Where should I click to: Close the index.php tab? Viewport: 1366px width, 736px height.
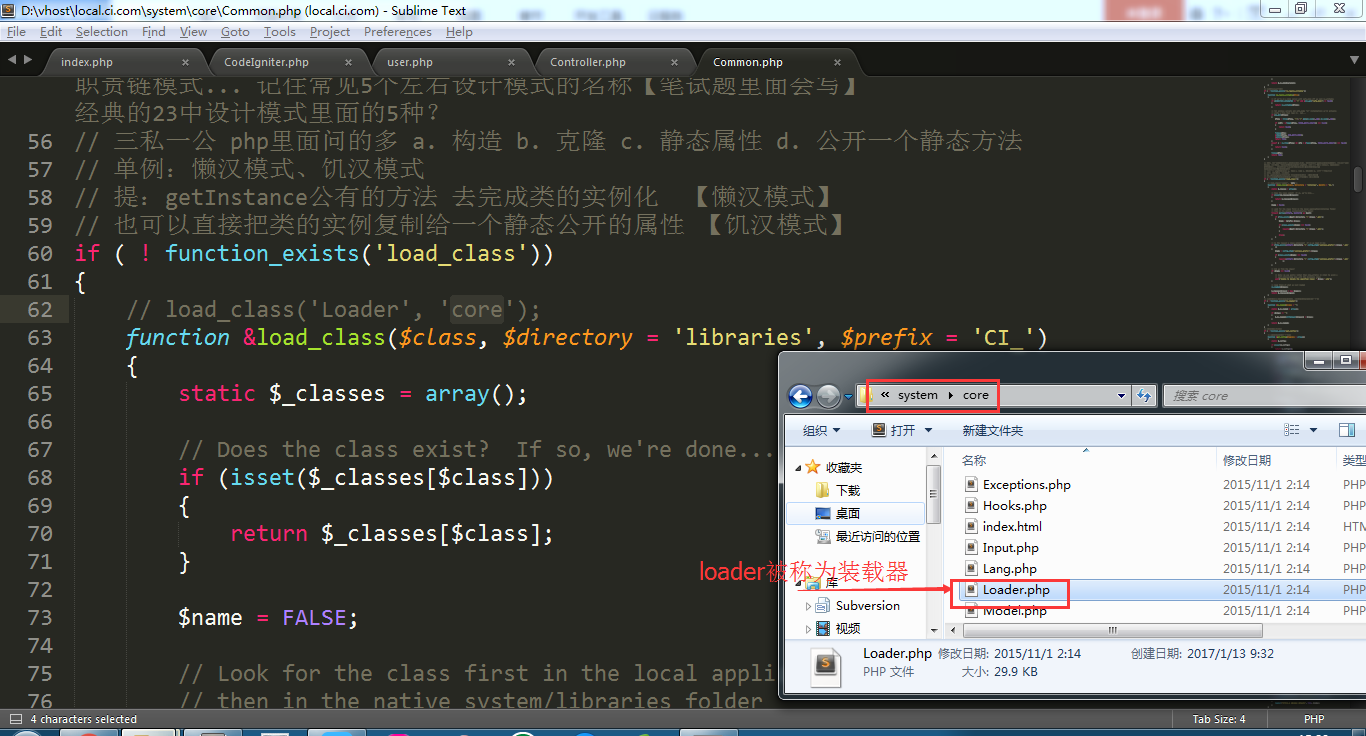pos(185,62)
